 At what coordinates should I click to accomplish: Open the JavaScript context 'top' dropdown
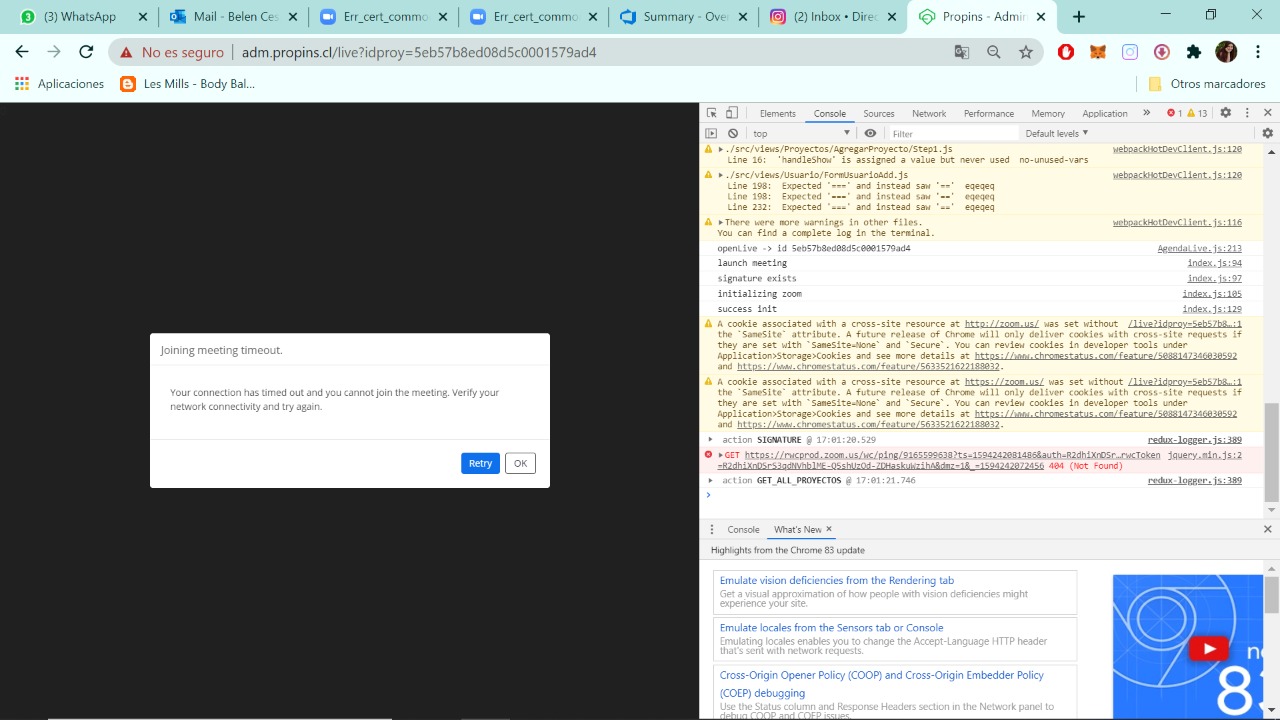pyautogui.click(x=801, y=133)
